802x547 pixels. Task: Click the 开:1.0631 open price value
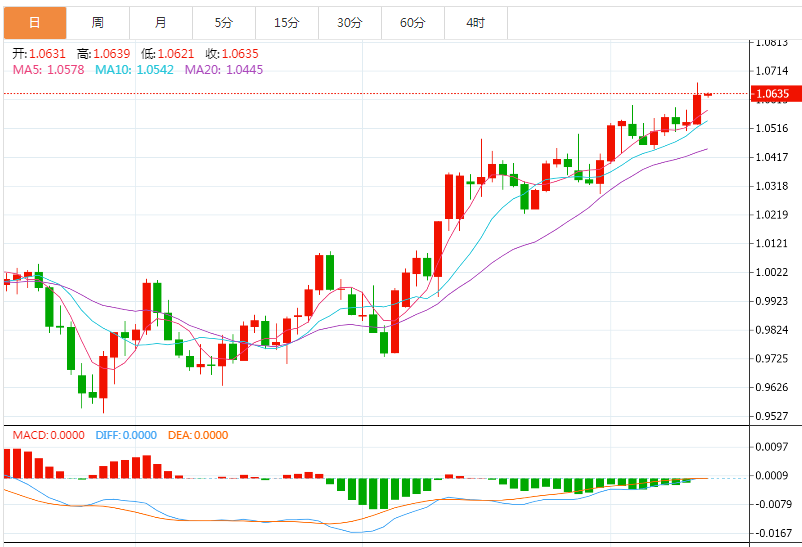pyautogui.click(x=39, y=54)
